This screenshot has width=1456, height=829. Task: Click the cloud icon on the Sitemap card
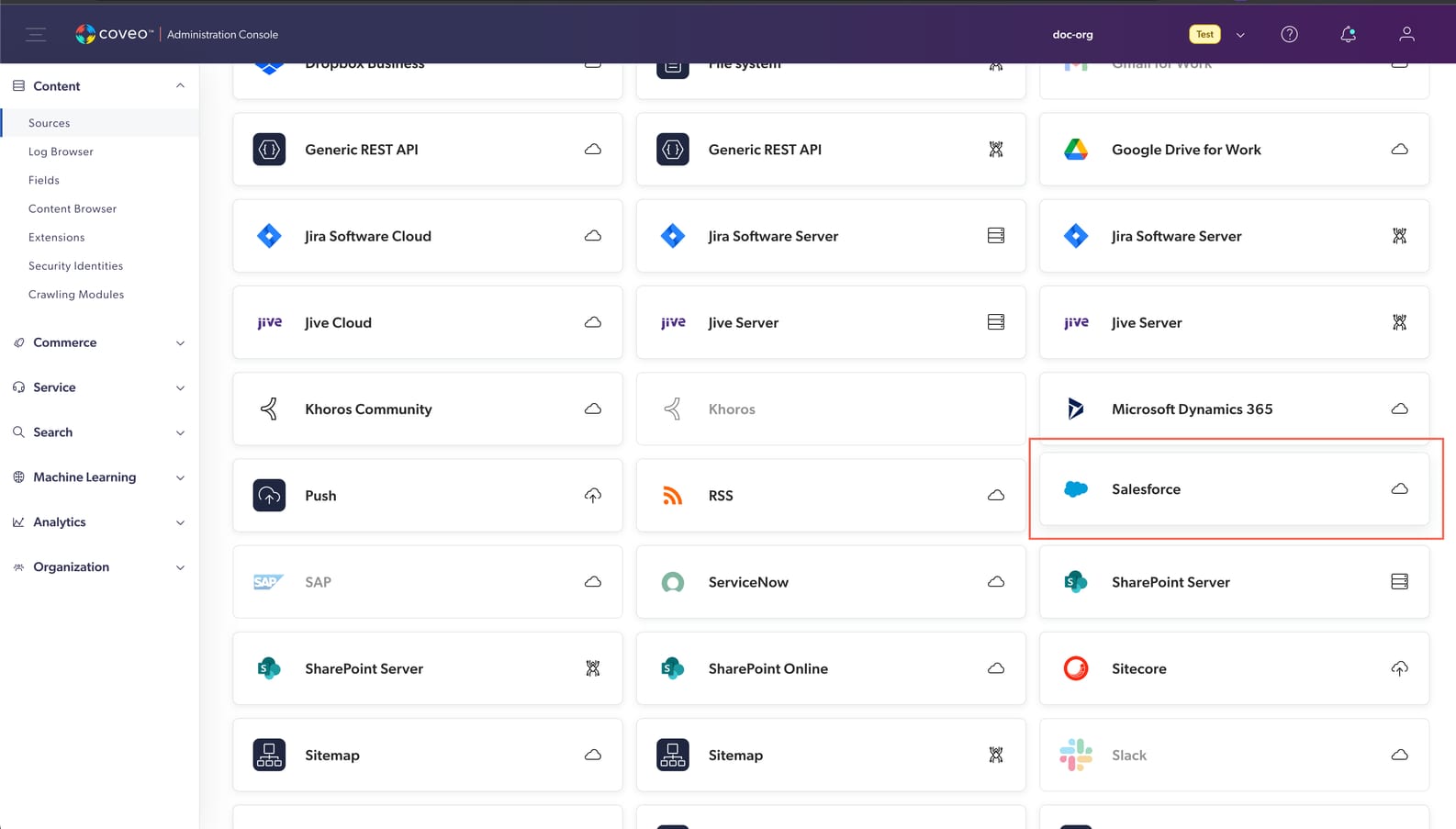tap(593, 755)
